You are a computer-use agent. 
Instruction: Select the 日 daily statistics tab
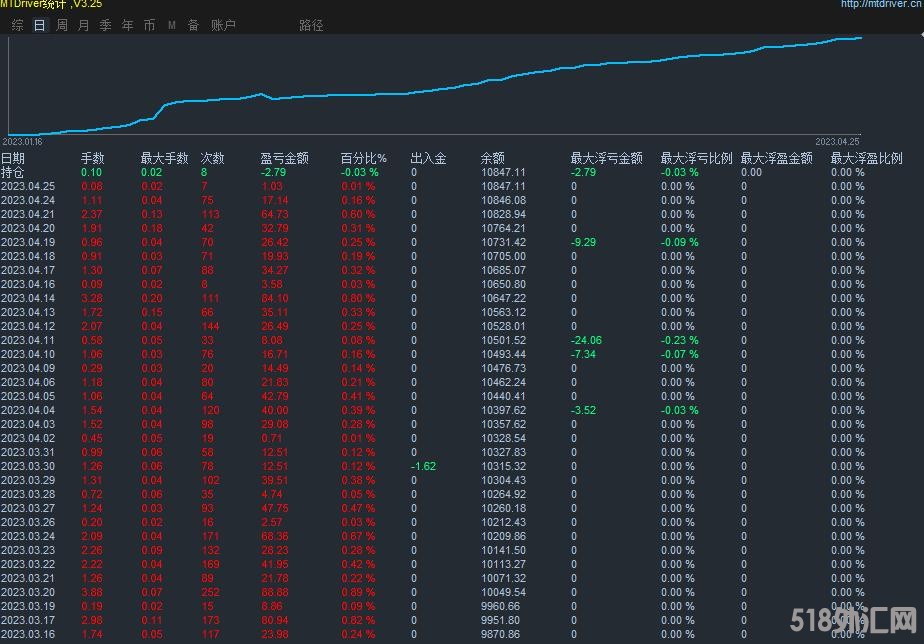tap(40, 25)
